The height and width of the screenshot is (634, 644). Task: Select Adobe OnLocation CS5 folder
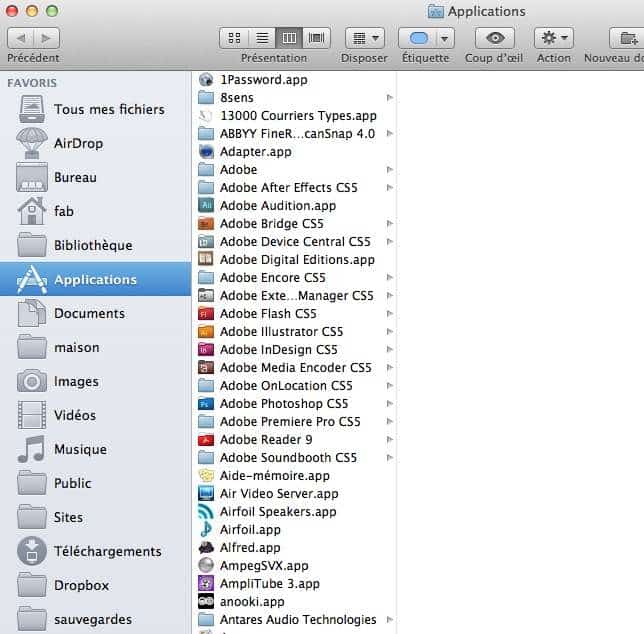point(294,386)
